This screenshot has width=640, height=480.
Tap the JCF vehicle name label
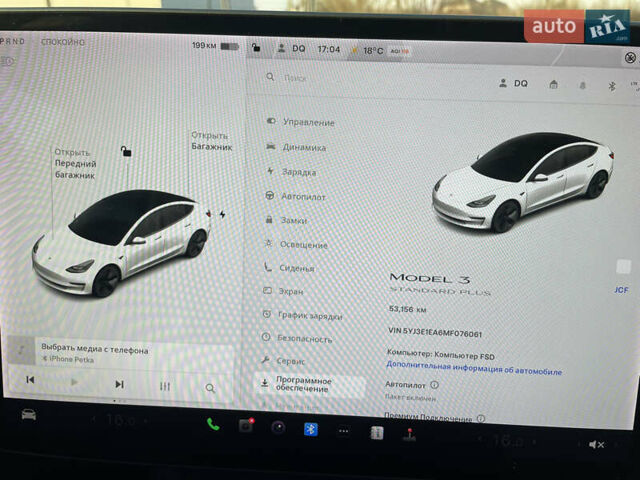click(621, 290)
